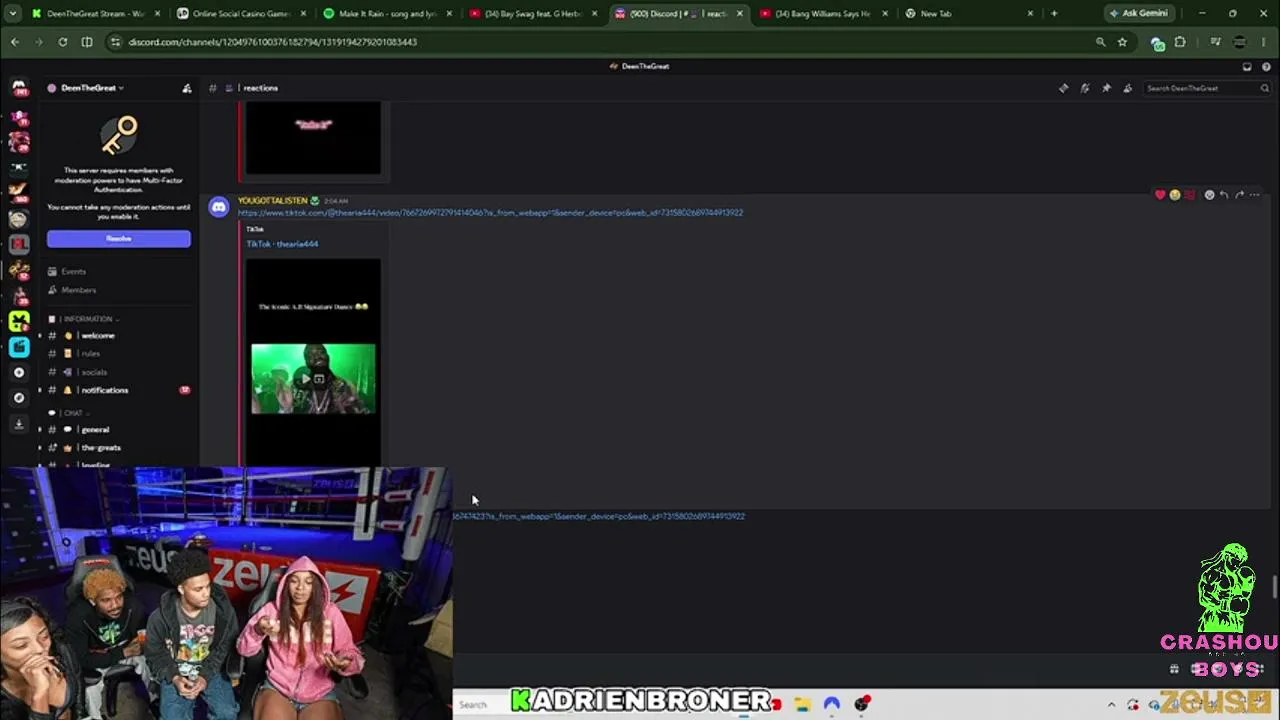
Task: Switch to Online Social Casino Games tab
Action: click(x=241, y=14)
